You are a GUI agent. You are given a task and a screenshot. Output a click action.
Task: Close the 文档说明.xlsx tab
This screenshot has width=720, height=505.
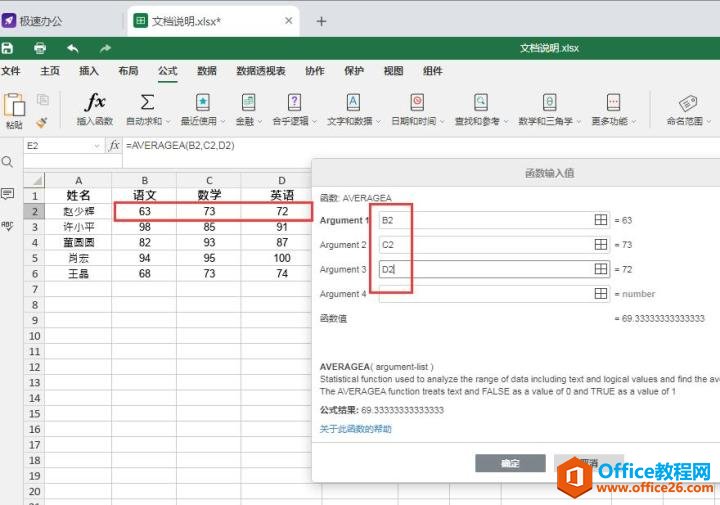click(x=288, y=21)
